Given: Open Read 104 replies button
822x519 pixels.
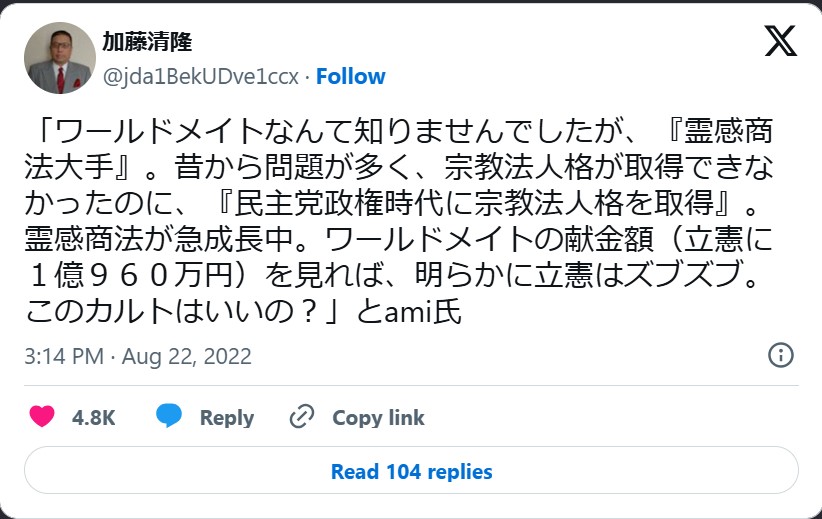Looking at the screenshot, I should click(411, 471).
